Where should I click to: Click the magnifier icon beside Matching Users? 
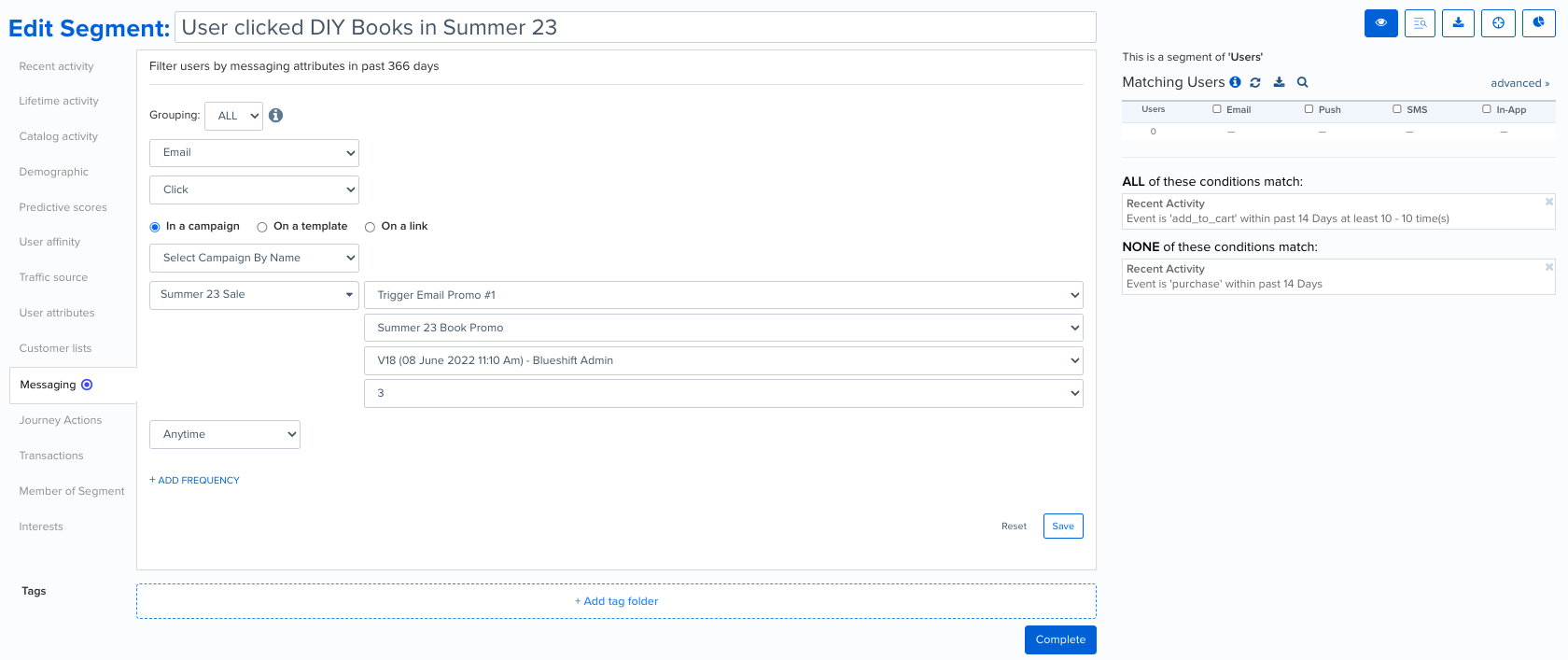click(x=1303, y=82)
